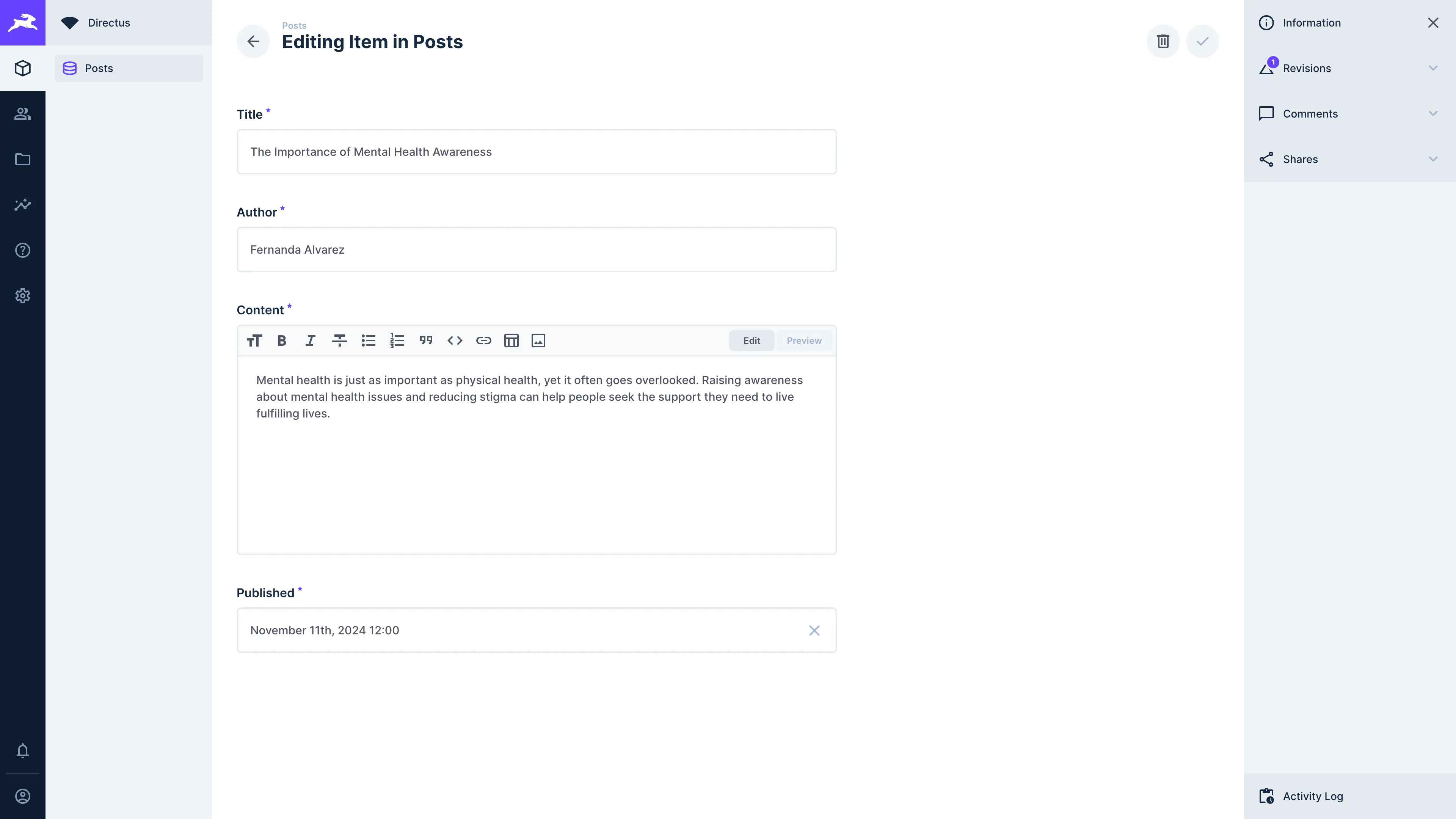Image resolution: width=1456 pixels, height=819 pixels.
Task: Open the Insights module in sidebar
Action: [x=23, y=205]
